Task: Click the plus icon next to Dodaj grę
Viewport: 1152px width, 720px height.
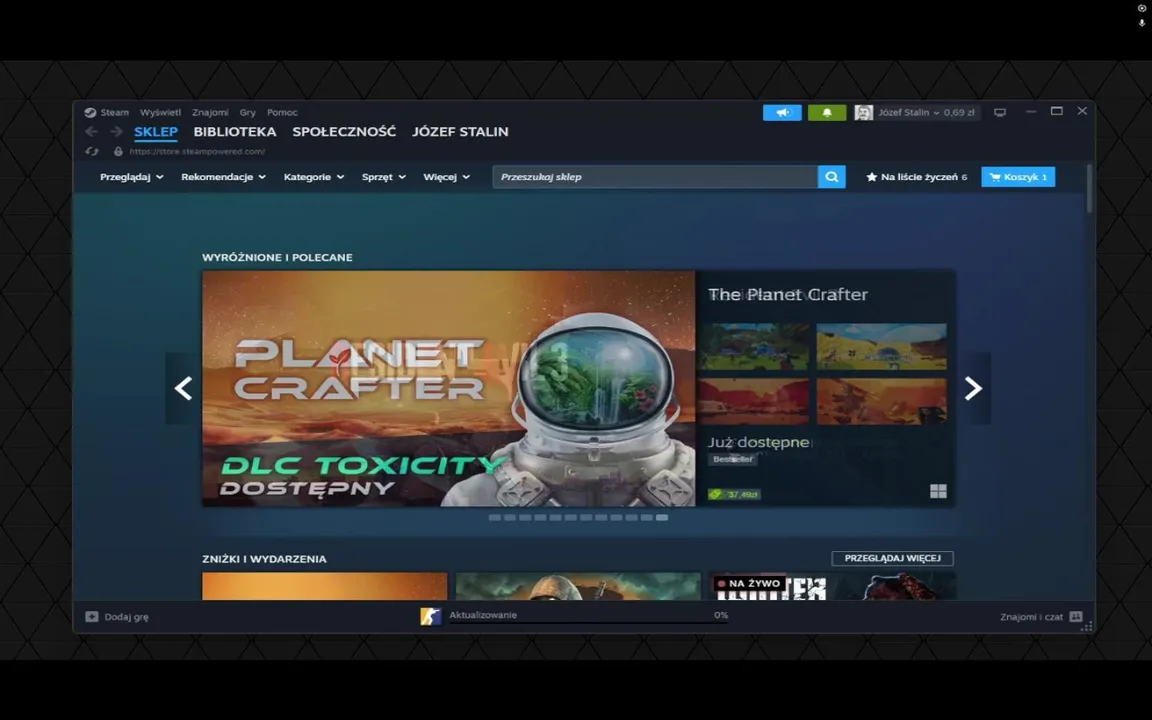Action: coord(92,617)
